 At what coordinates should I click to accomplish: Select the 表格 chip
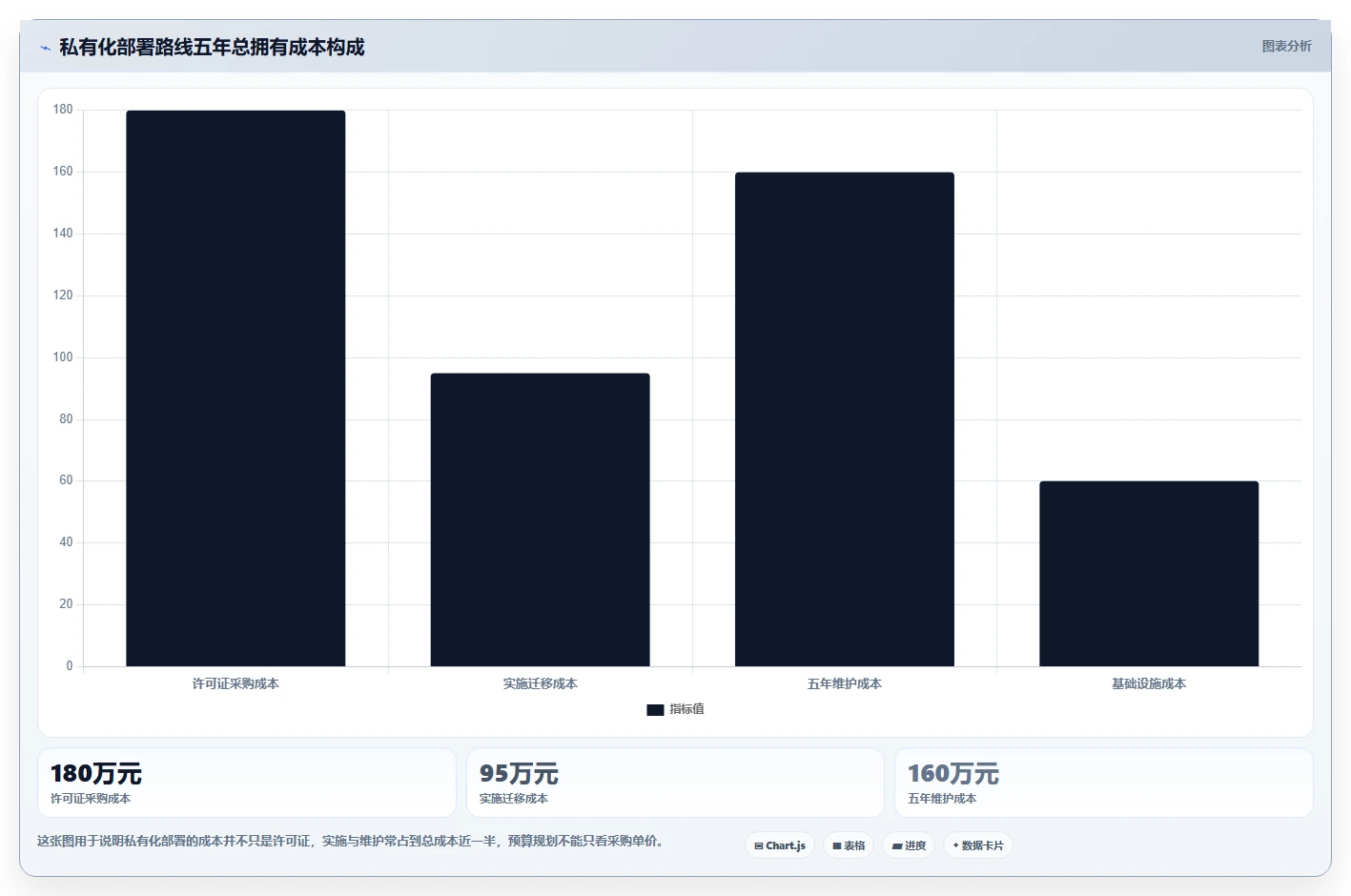click(x=849, y=845)
